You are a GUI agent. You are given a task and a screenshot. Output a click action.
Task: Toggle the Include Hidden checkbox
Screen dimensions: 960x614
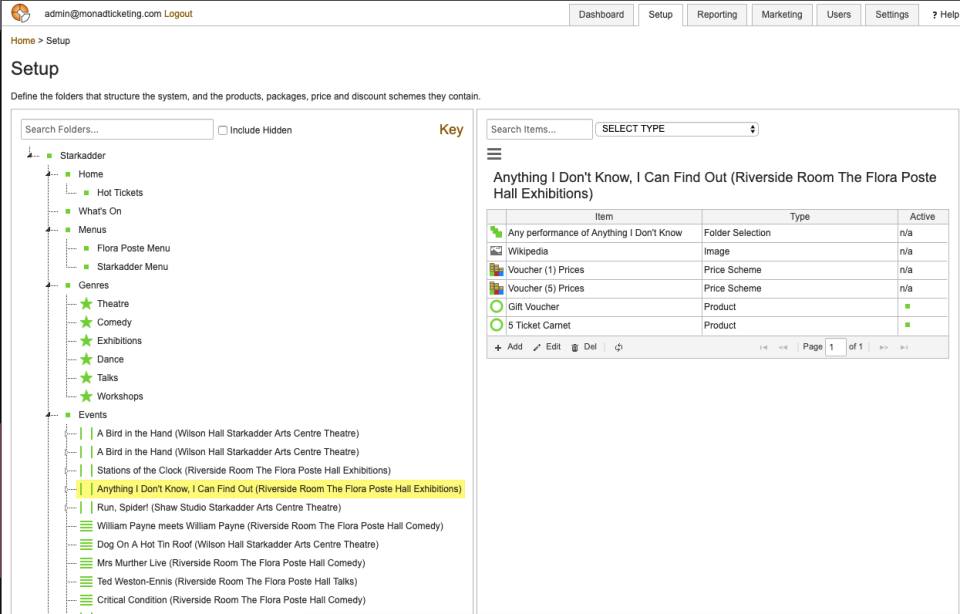223,130
